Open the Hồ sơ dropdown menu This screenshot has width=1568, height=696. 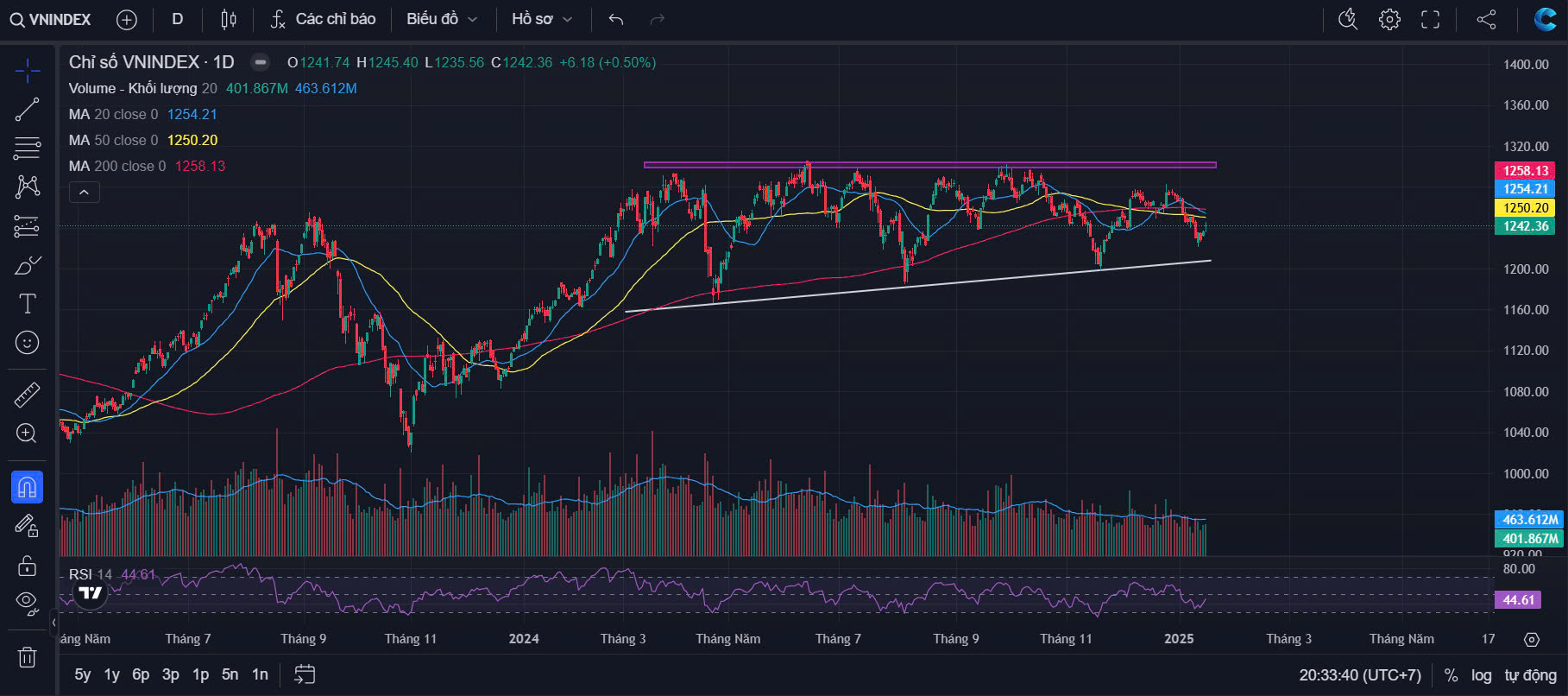coord(541,19)
